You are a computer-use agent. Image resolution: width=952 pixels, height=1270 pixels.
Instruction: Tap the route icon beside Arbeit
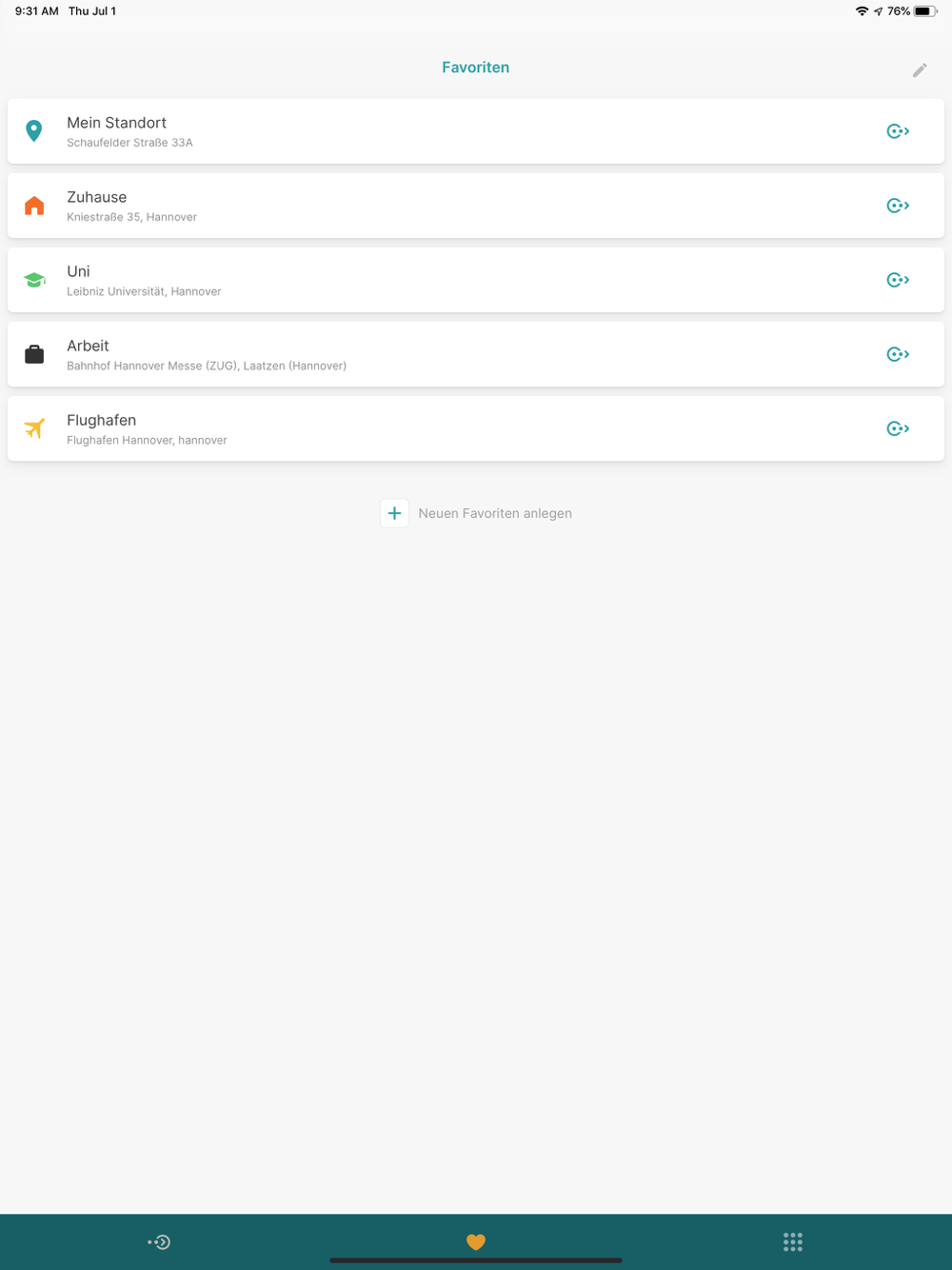coord(898,354)
